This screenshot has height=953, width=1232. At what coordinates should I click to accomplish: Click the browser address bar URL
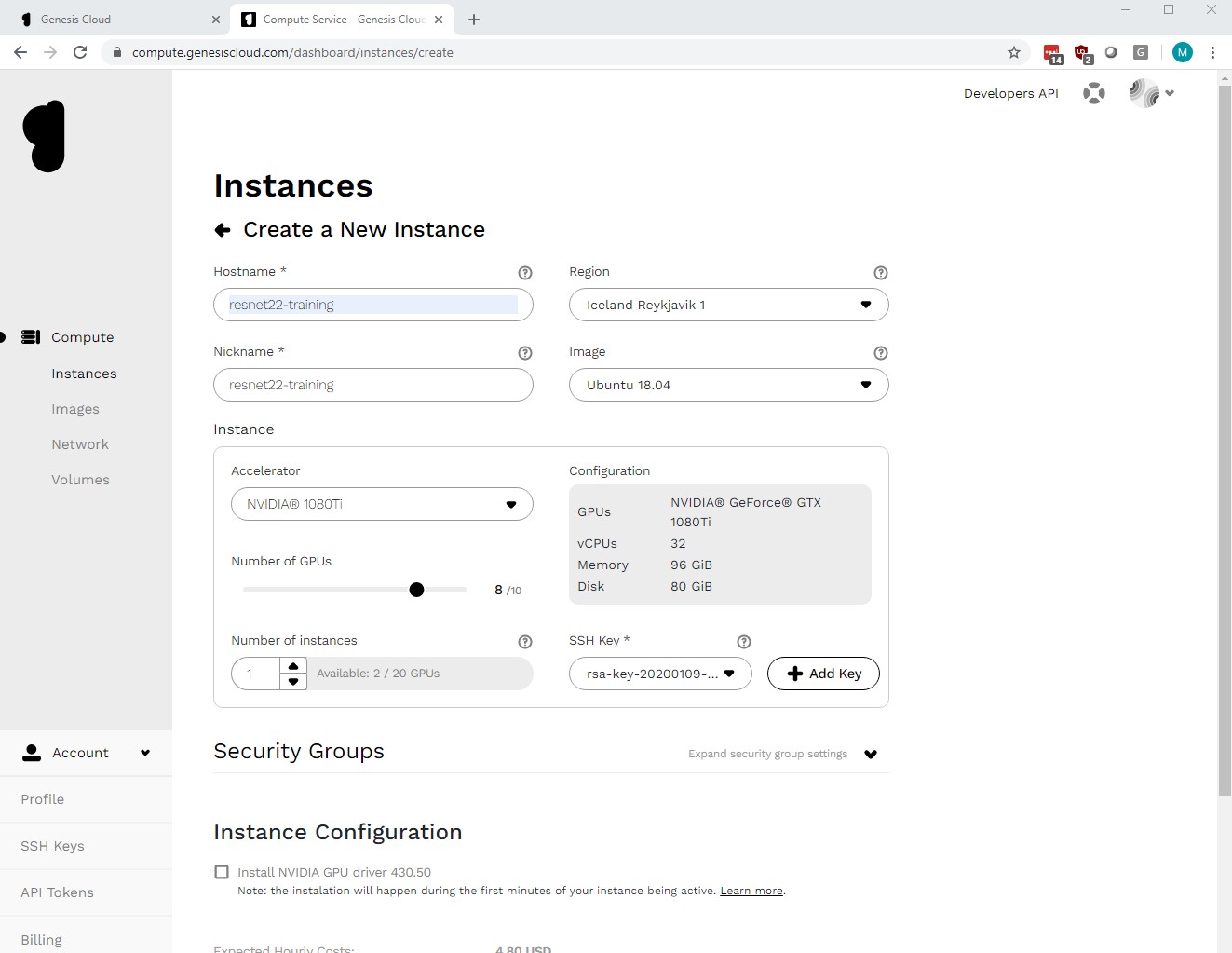click(292, 52)
